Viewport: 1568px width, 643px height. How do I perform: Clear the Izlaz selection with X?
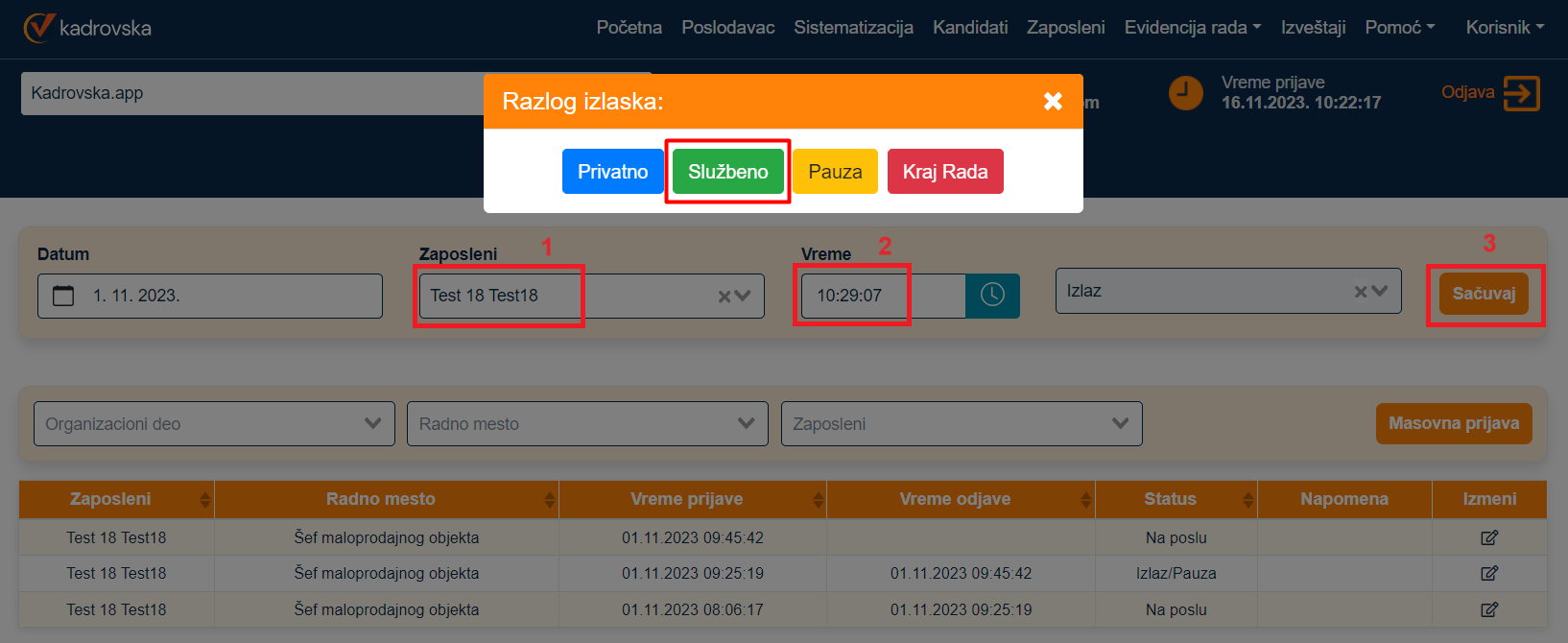coord(1361,292)
